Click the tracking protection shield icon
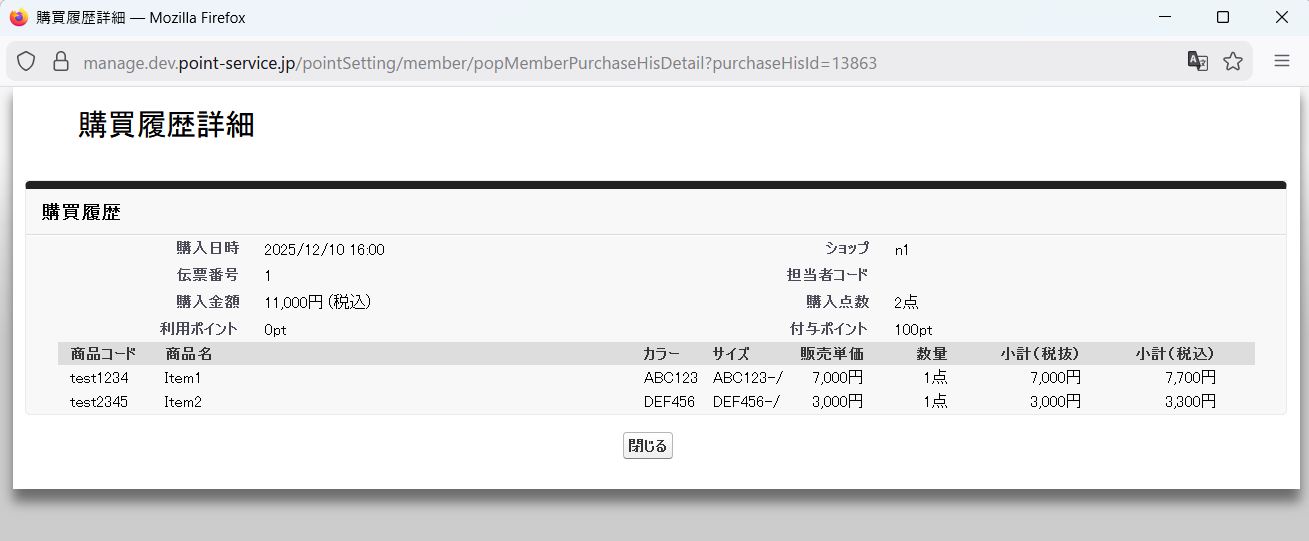1309x541 pixels. pyautogui.click(x=27, y=62)
